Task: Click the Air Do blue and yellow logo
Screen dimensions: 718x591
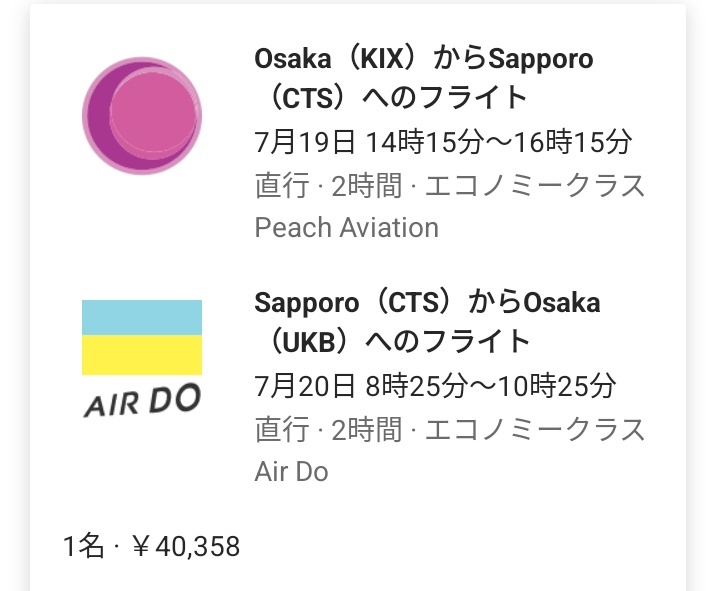Action: coord(142,358)
